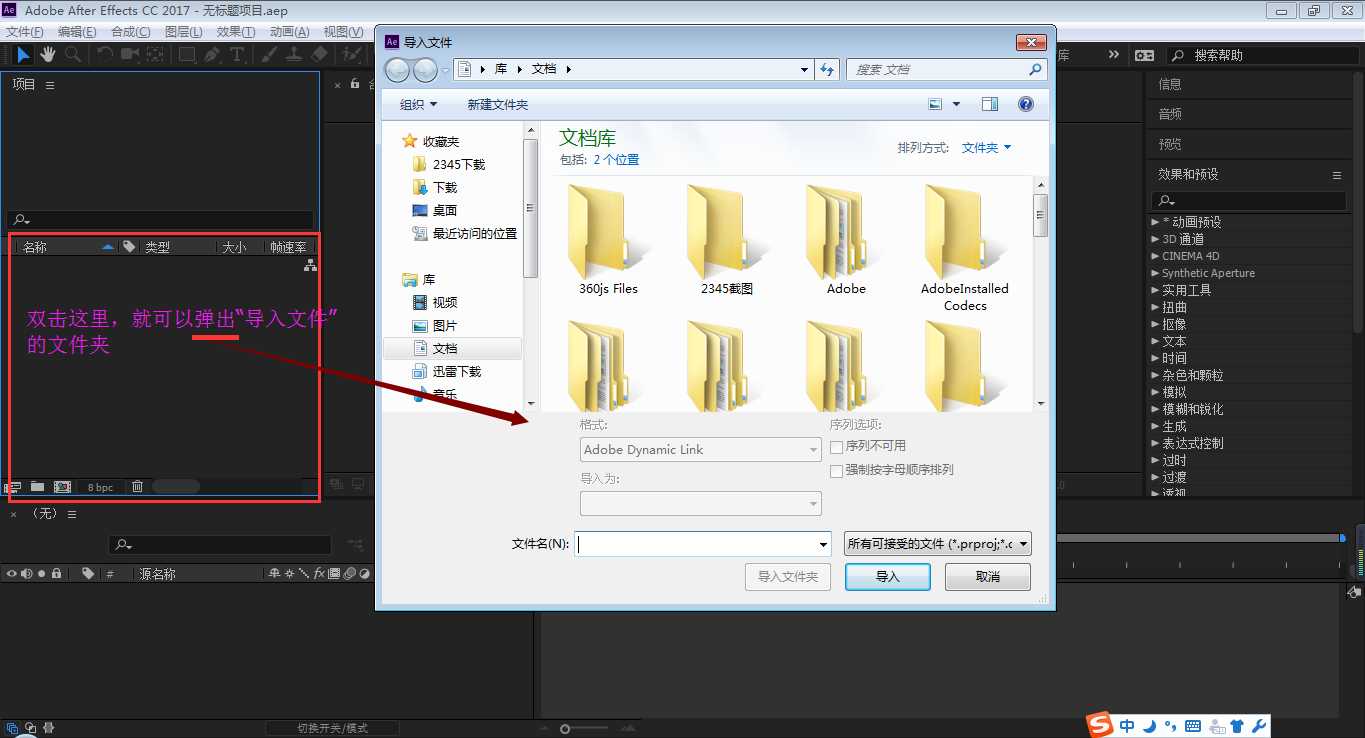1365x738 pixels.
Task: Click the project flowchart view icon
Action: [310, 265]
